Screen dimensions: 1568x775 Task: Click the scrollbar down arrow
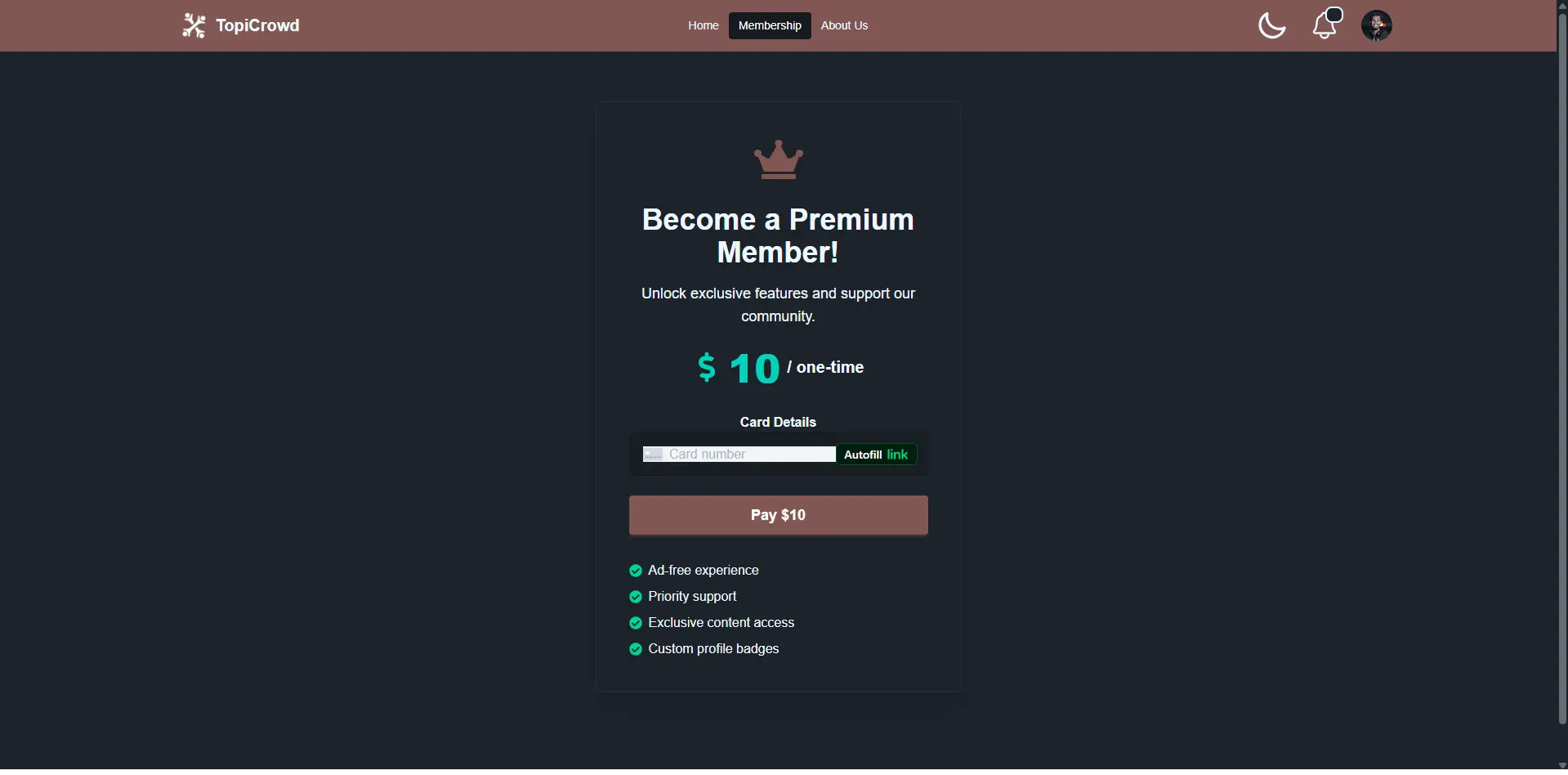(x=1561, y=767)
